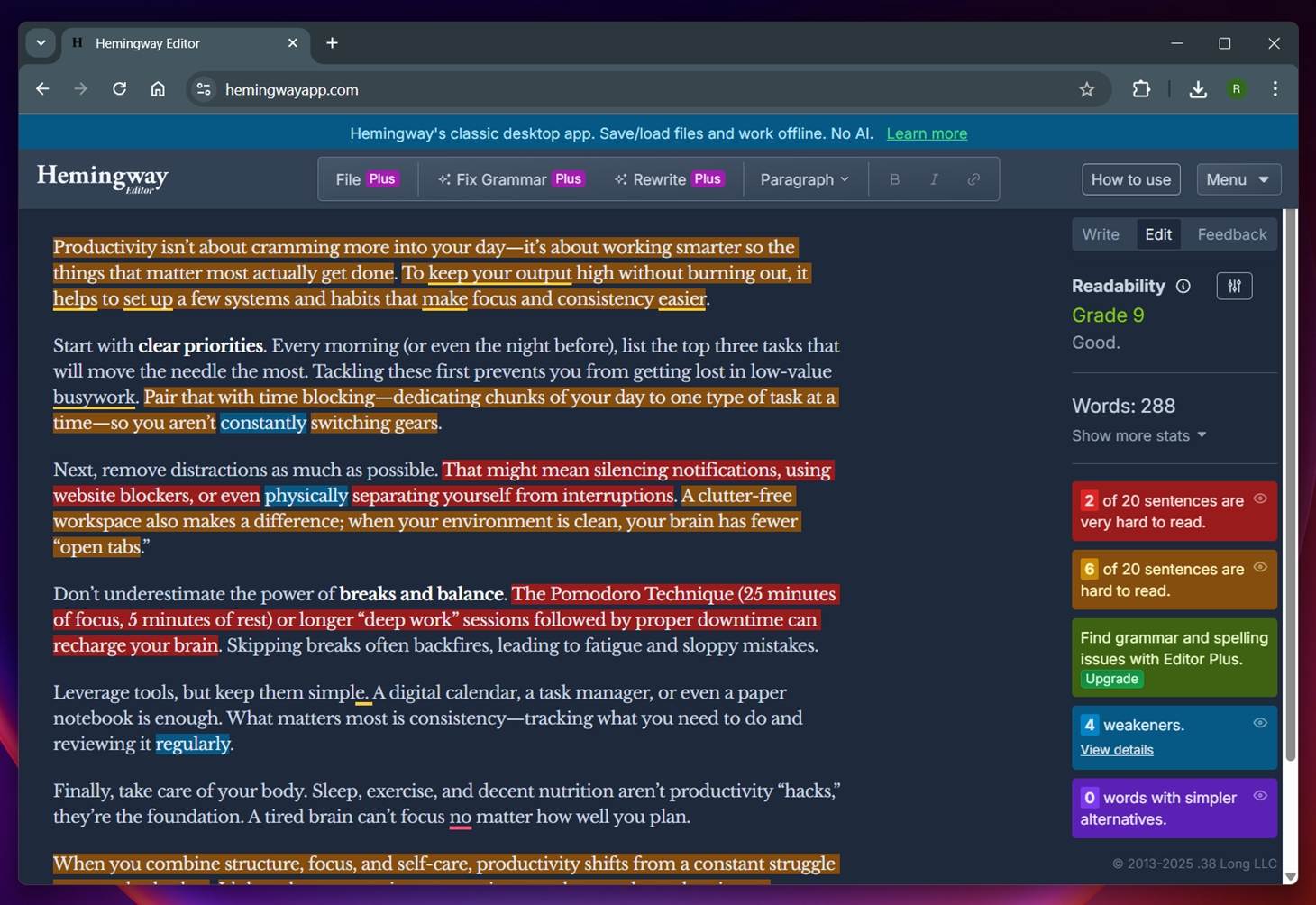Open the browser three-dot menu
The height and width of the screenshot is (905, 1316).
(1275, 89)
